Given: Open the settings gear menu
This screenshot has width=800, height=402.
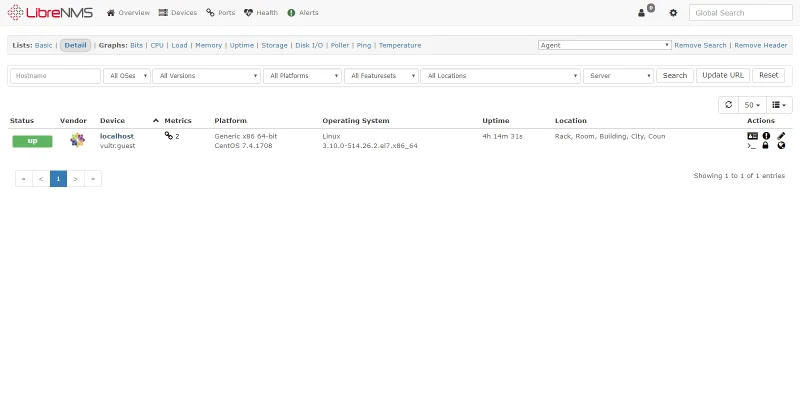Looking at the screenshot, I should (673, 13).
